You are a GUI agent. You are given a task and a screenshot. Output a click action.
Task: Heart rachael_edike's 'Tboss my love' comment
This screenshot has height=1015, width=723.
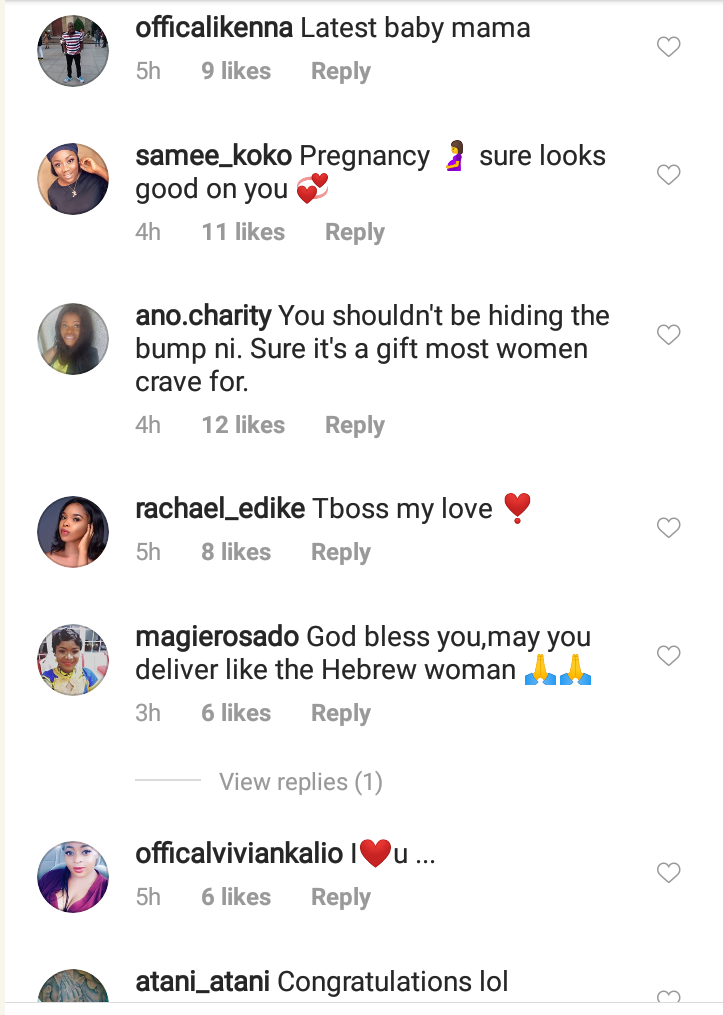coord(668,527)
